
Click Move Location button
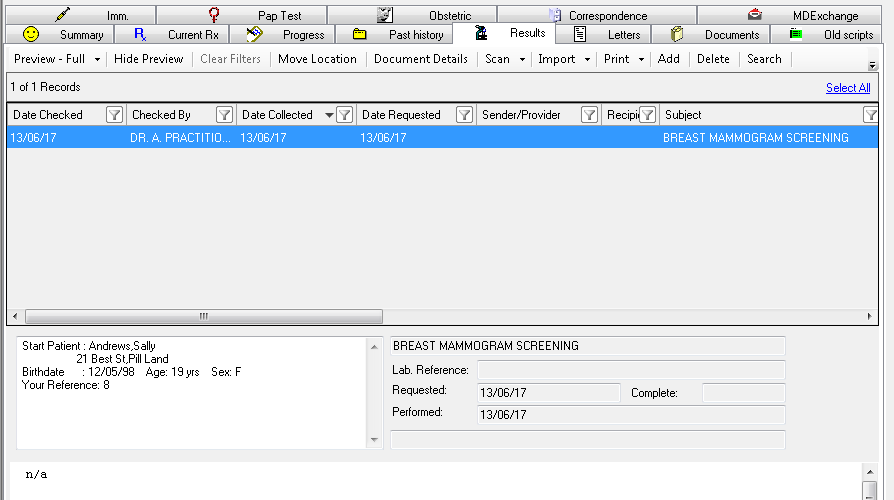[x=317, y=59]
